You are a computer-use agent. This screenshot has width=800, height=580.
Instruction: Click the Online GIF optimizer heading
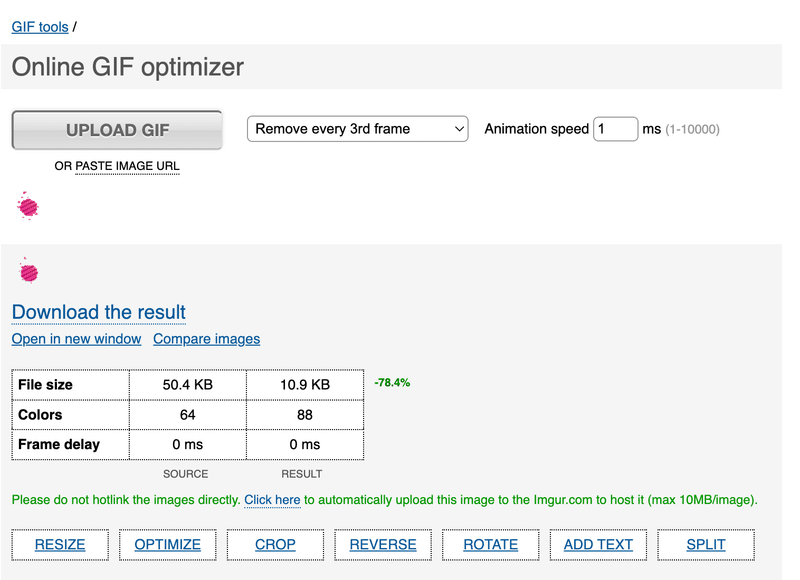pos(128,67)
